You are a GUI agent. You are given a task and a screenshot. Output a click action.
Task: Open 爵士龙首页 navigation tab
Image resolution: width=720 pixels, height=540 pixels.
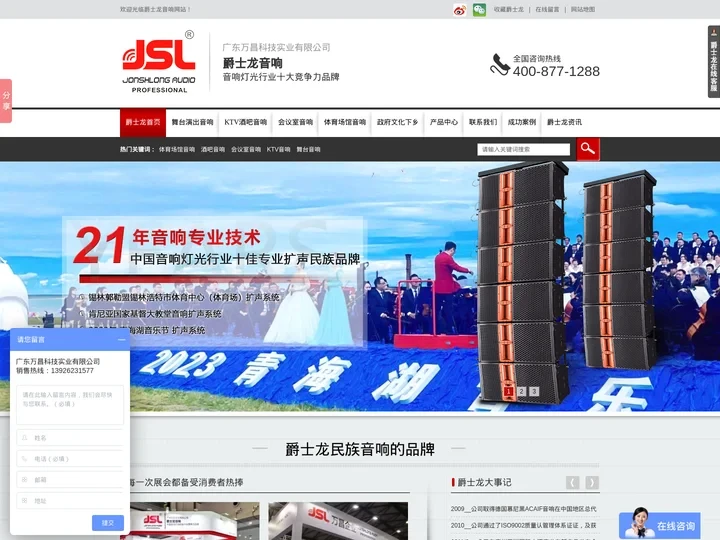pos(143,123)
